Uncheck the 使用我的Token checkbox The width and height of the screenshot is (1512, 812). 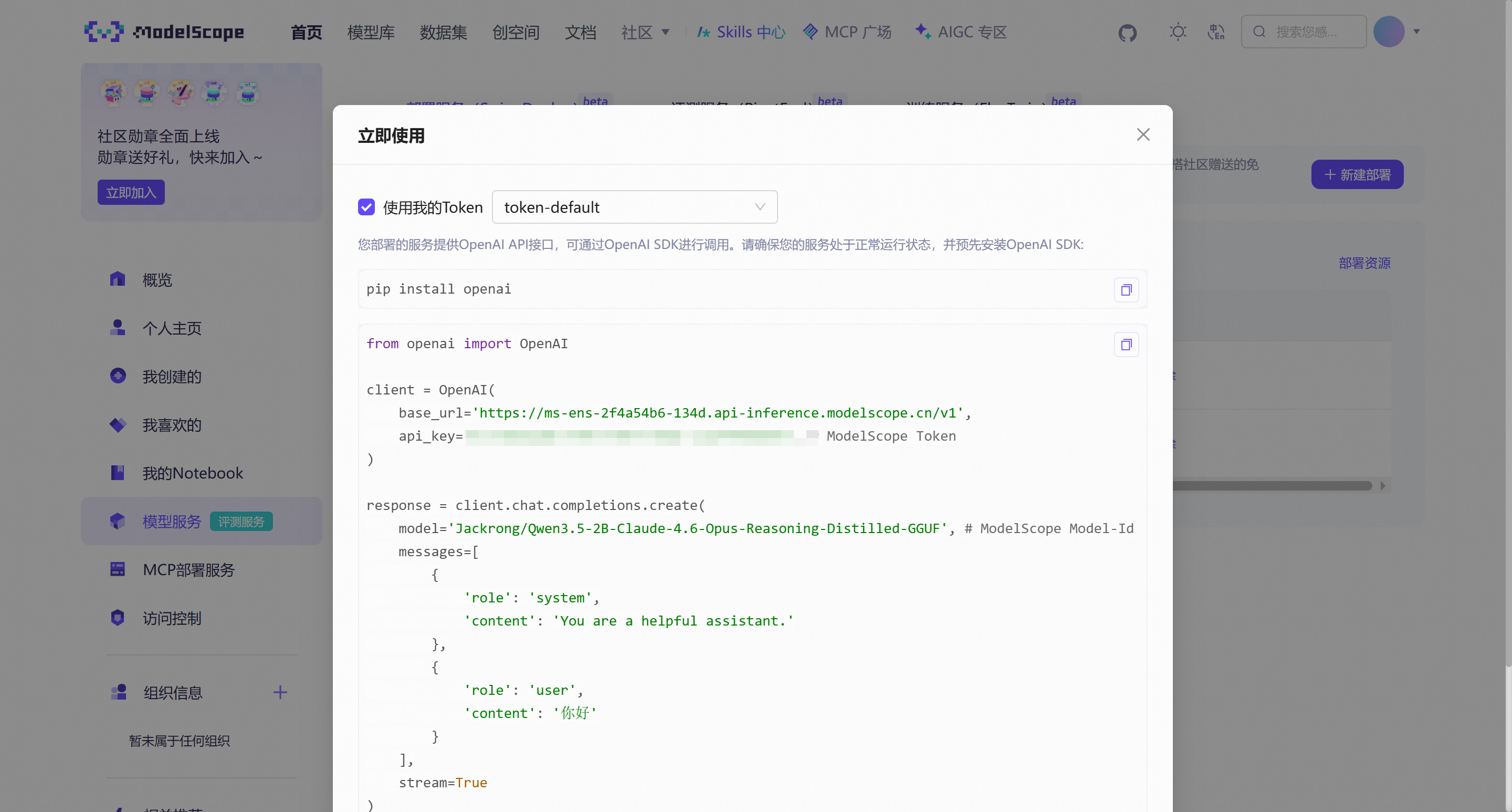pyautogui.click(x=366, y=206)
